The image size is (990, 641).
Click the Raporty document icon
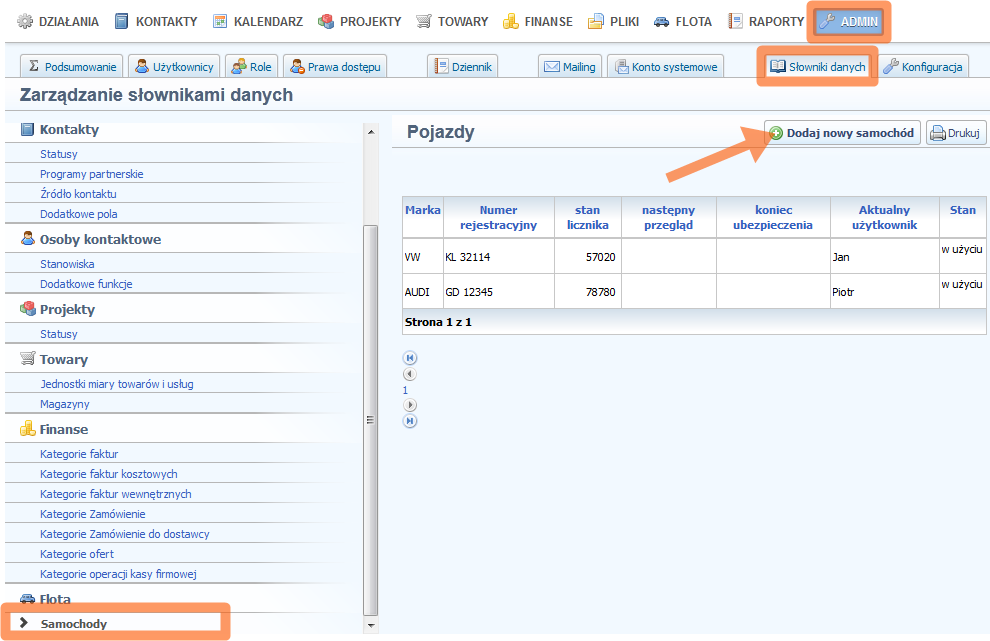[735, 21]
